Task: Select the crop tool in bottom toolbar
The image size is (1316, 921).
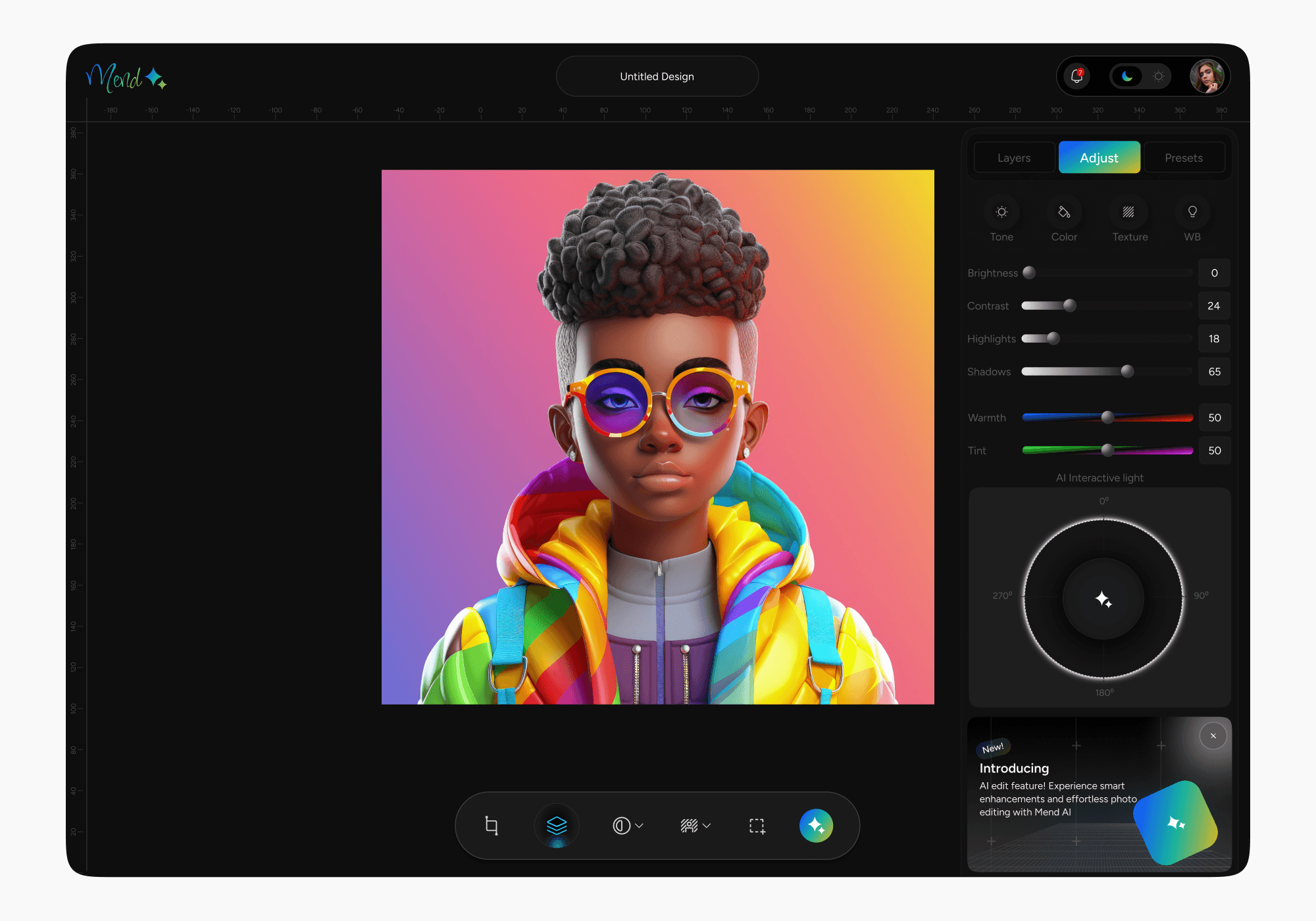Action: (x=492, y=826)
